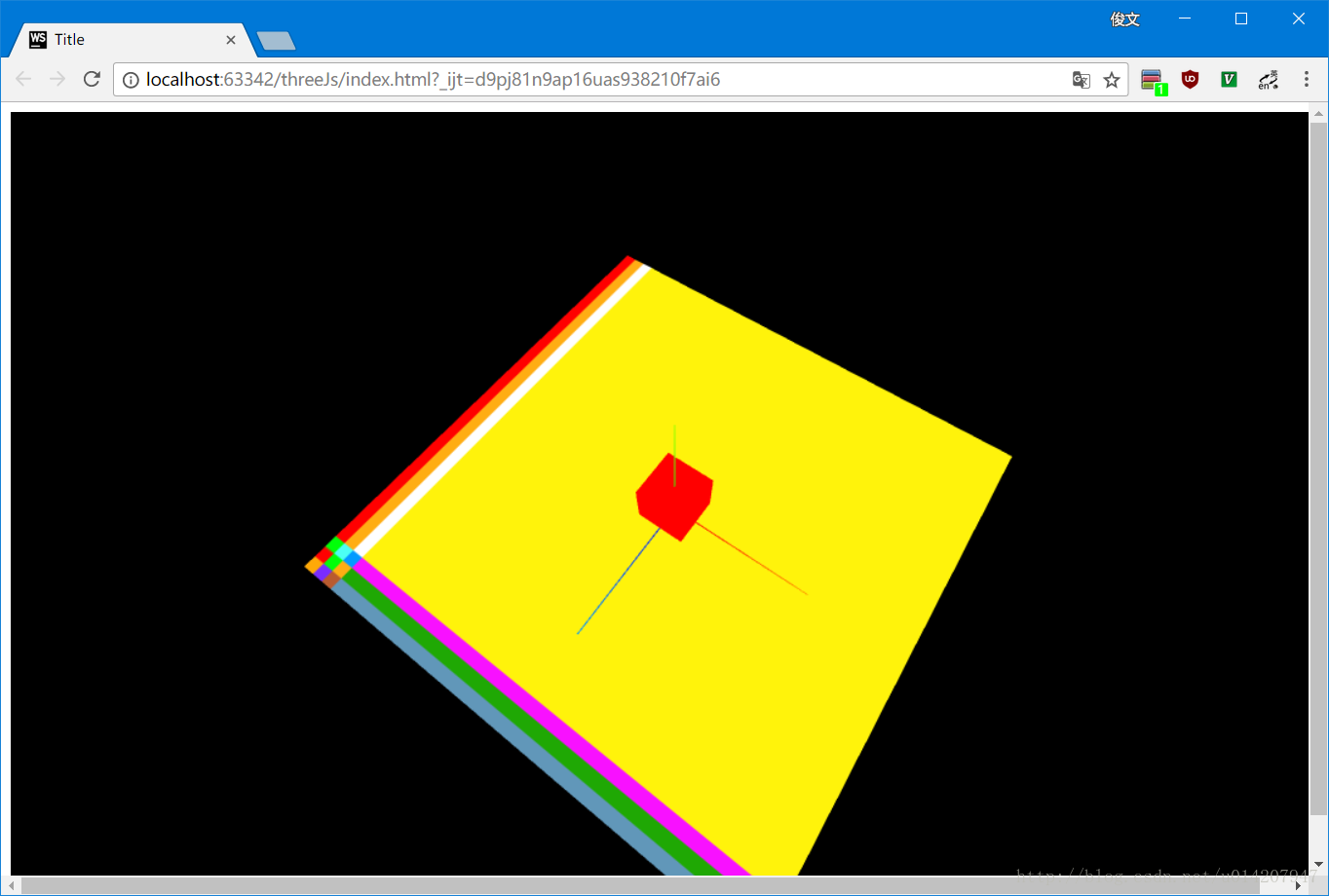Screen dimensions: 1329x896
Task: Open the Chrome three-dot menu
Action: click(1307, 80)
